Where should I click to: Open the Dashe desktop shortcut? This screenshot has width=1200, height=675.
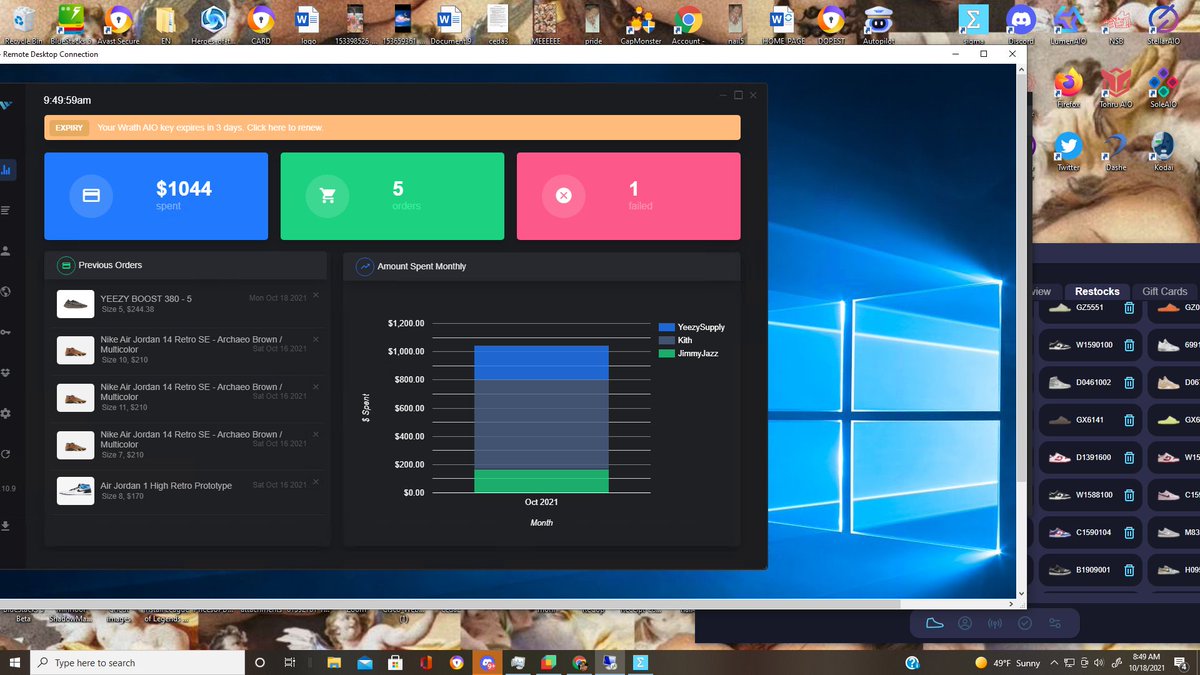coord(1116,151)
